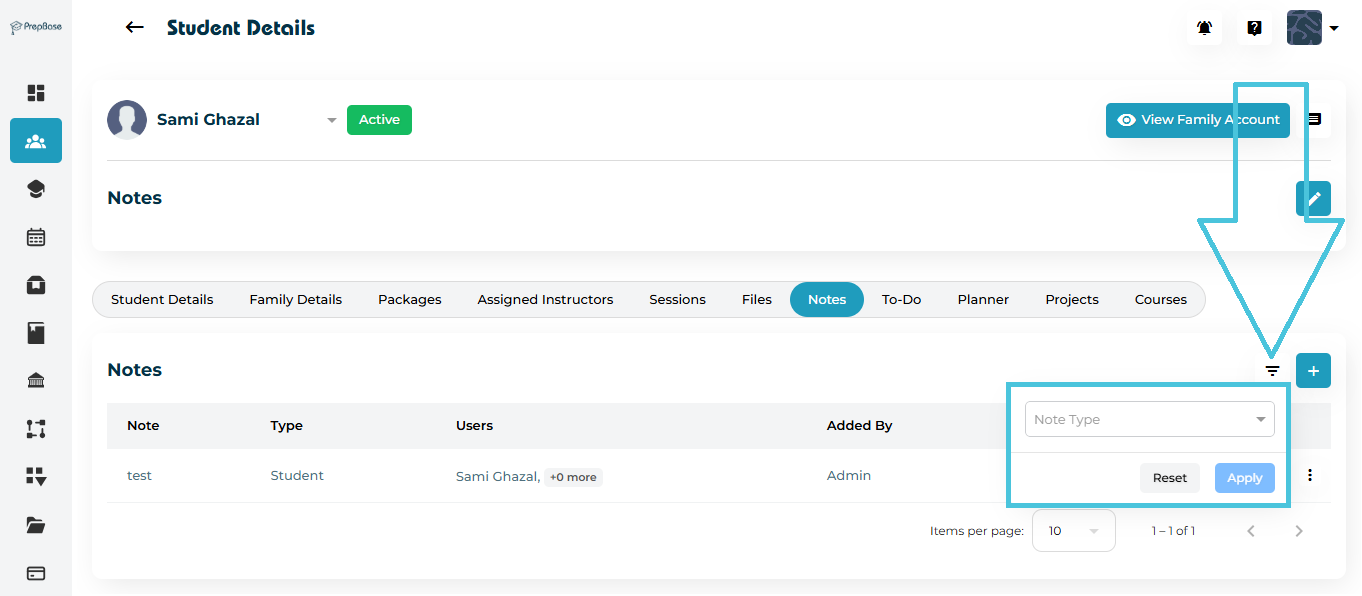This screenshot has width=1362, height=596.
Task: Add a new note with plus button
Action: click(1313, 371)
